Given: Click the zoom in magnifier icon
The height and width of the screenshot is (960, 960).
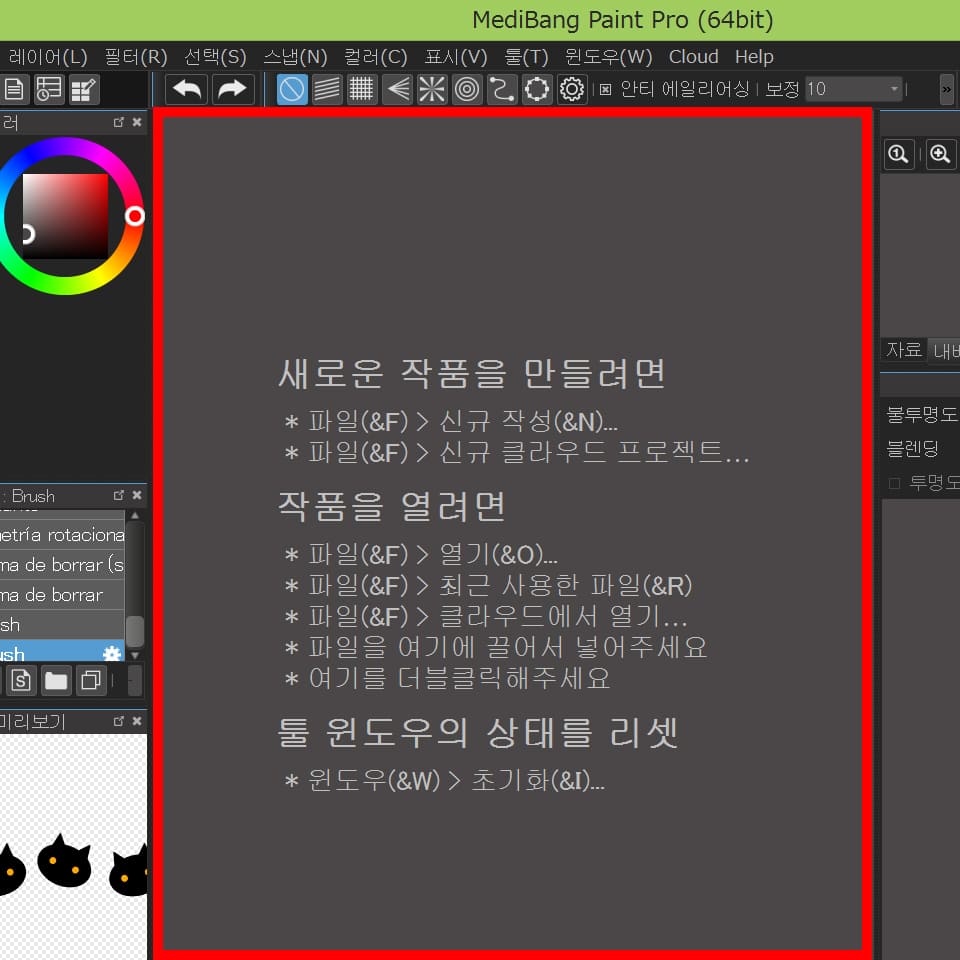Looking at the screenshot, I should point(940,154).
